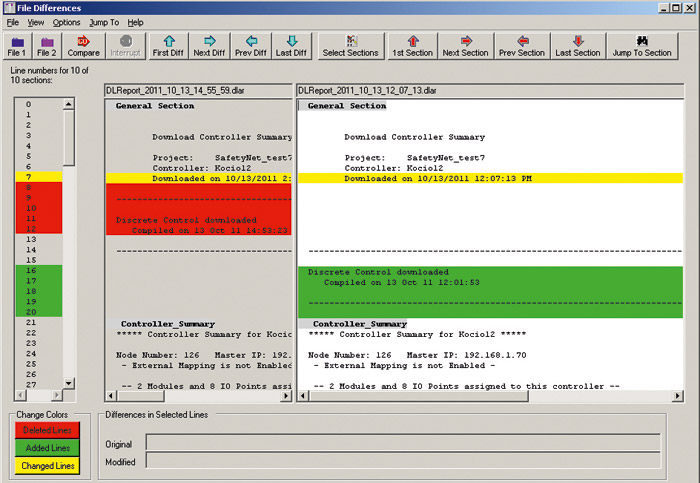Click the Added Lines green swatch

click(x=46, y=448)
